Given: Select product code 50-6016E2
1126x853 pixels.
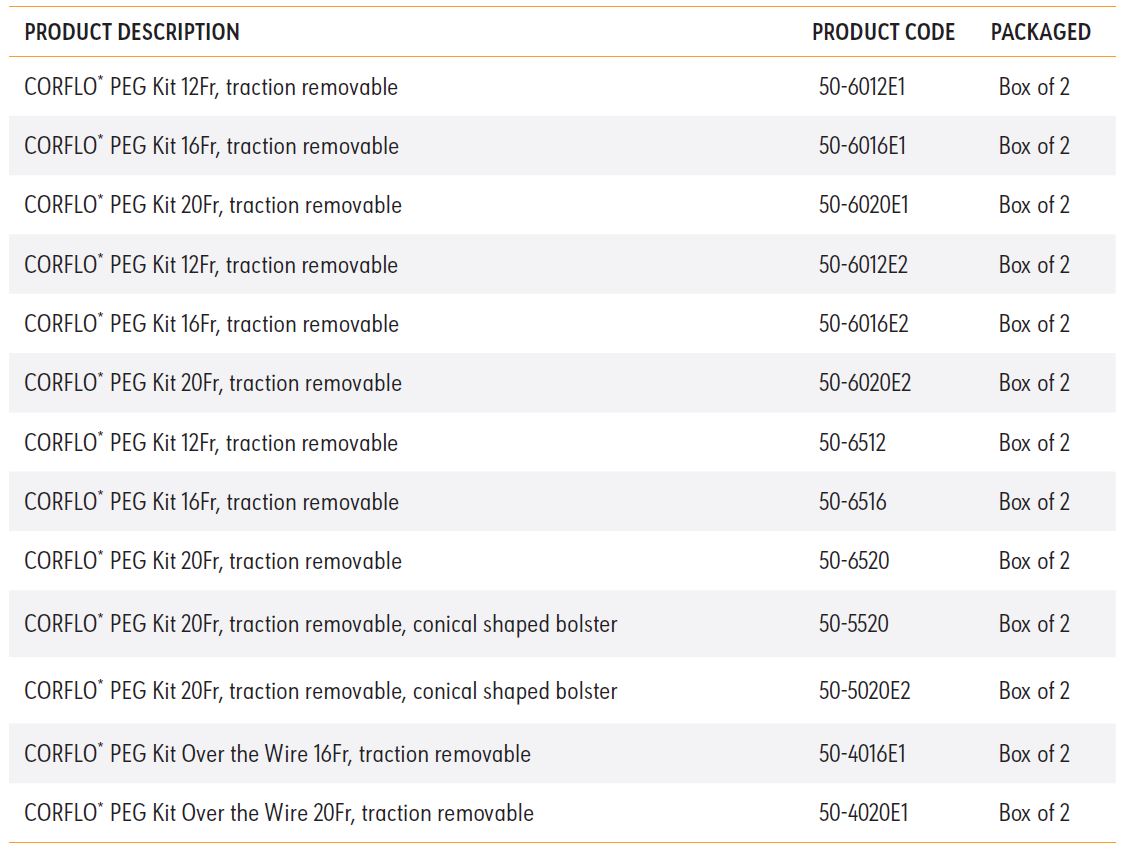Looking at the screenshot, I should [864, 324].
